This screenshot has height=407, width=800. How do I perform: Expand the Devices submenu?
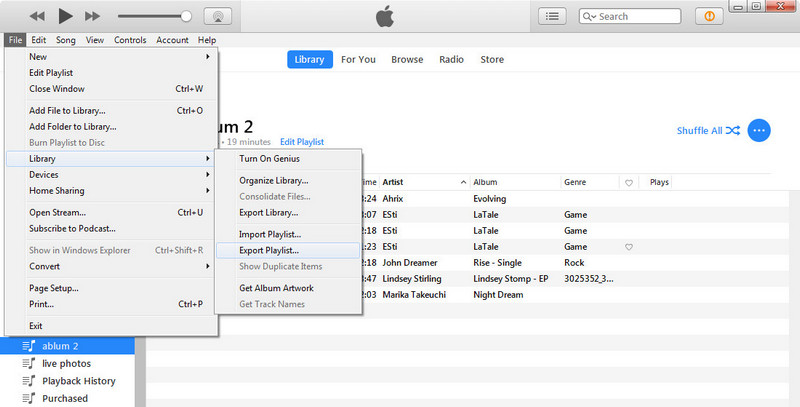click(x=111, y=174)
